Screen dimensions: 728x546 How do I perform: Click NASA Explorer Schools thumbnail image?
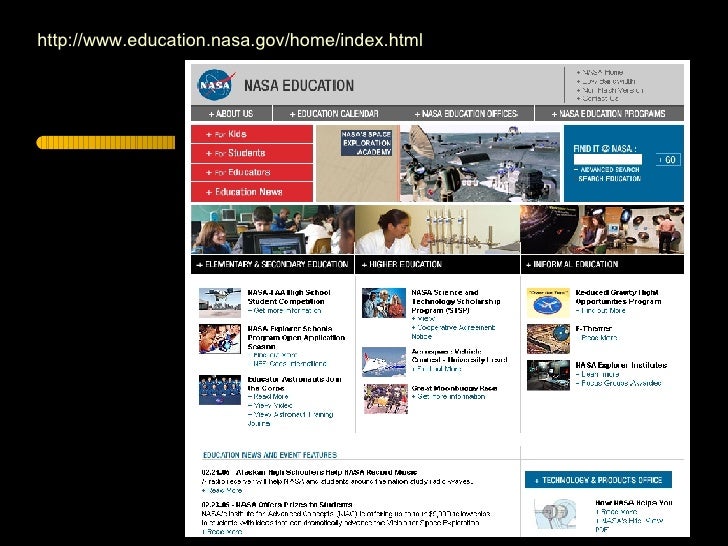click(220, 339)
